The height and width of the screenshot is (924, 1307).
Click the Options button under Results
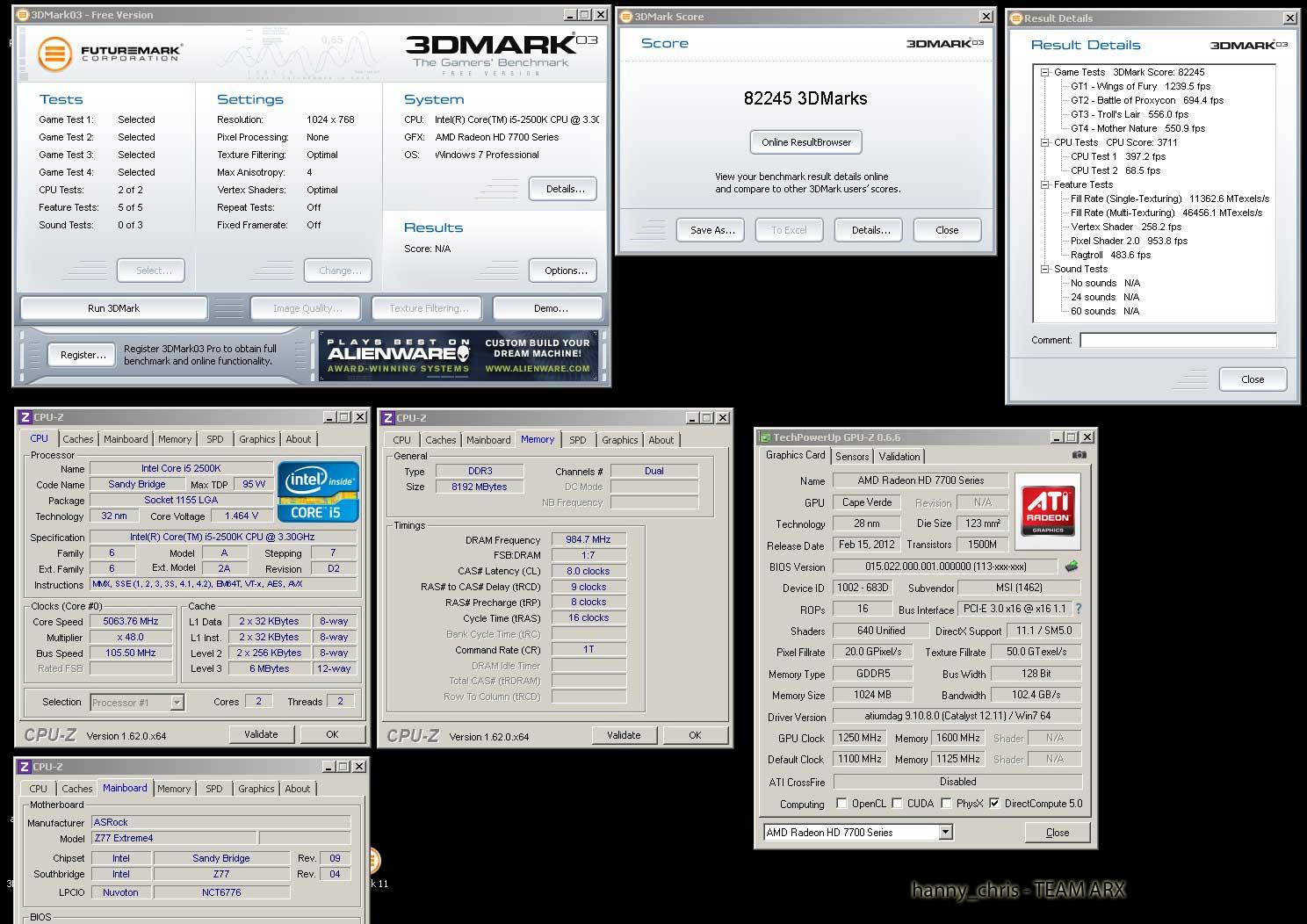(565, 271)
